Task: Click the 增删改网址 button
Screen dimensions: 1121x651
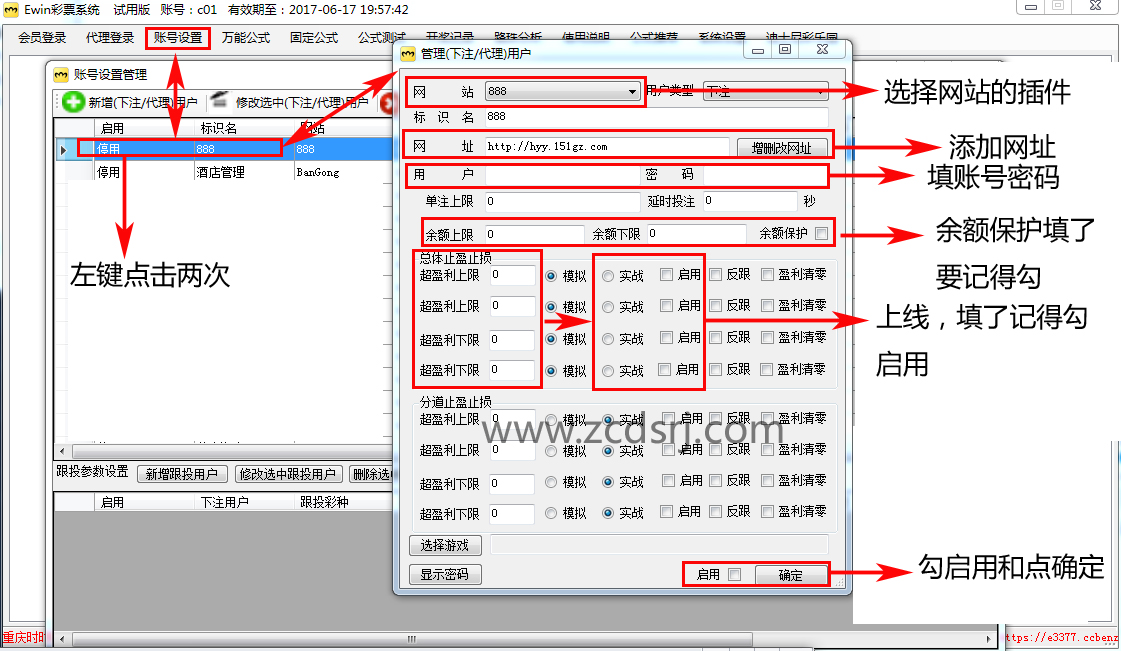Action: pos(782,148)
